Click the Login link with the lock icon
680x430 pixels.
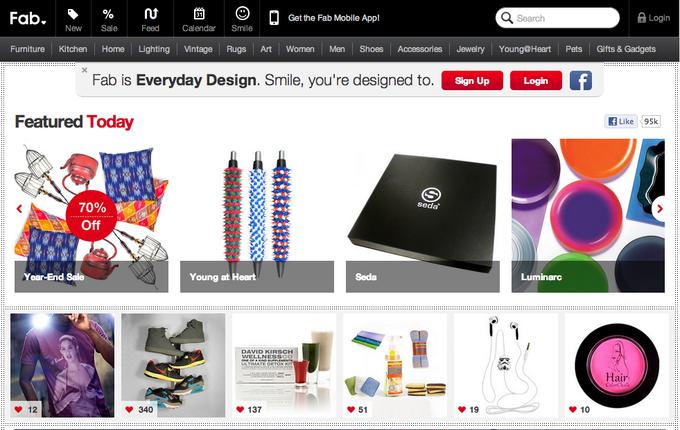(x=654, y=18)
